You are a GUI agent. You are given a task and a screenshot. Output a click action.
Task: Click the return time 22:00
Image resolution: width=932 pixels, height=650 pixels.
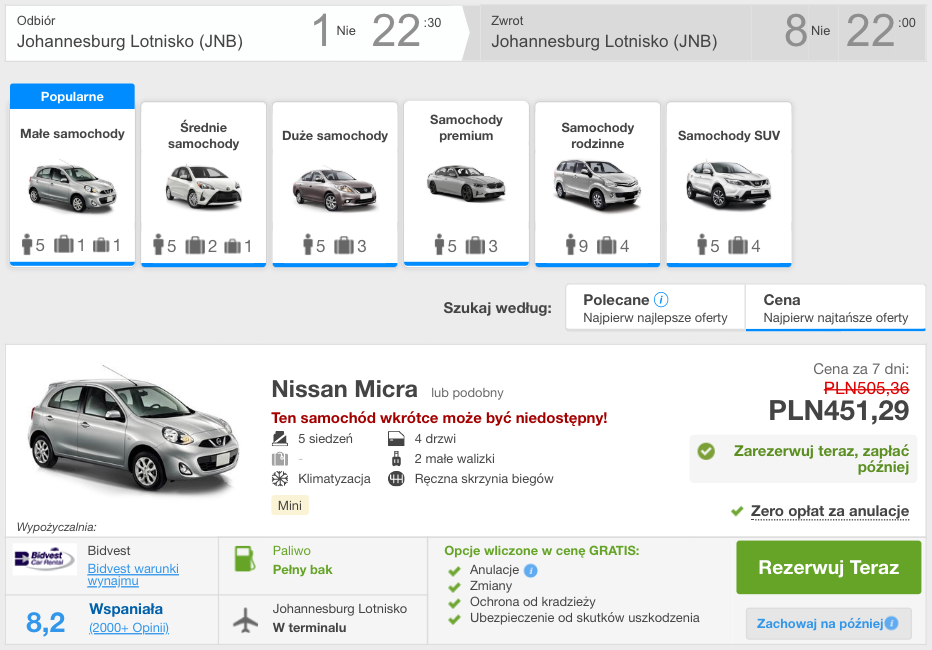pyautogui.click(x=881, y=30)
